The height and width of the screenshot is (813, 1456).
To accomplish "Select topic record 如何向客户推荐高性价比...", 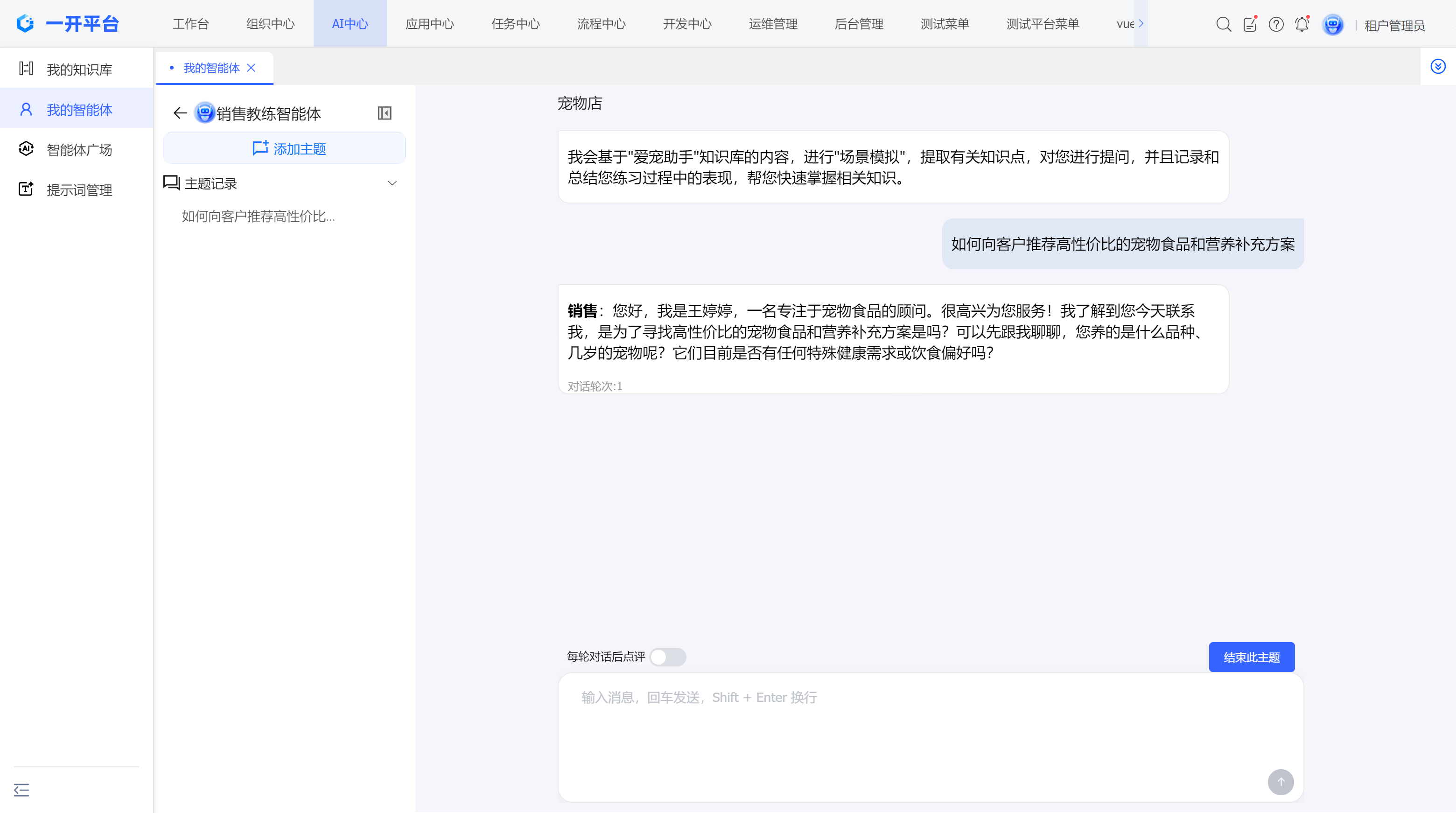I will [x=259, y=217].
